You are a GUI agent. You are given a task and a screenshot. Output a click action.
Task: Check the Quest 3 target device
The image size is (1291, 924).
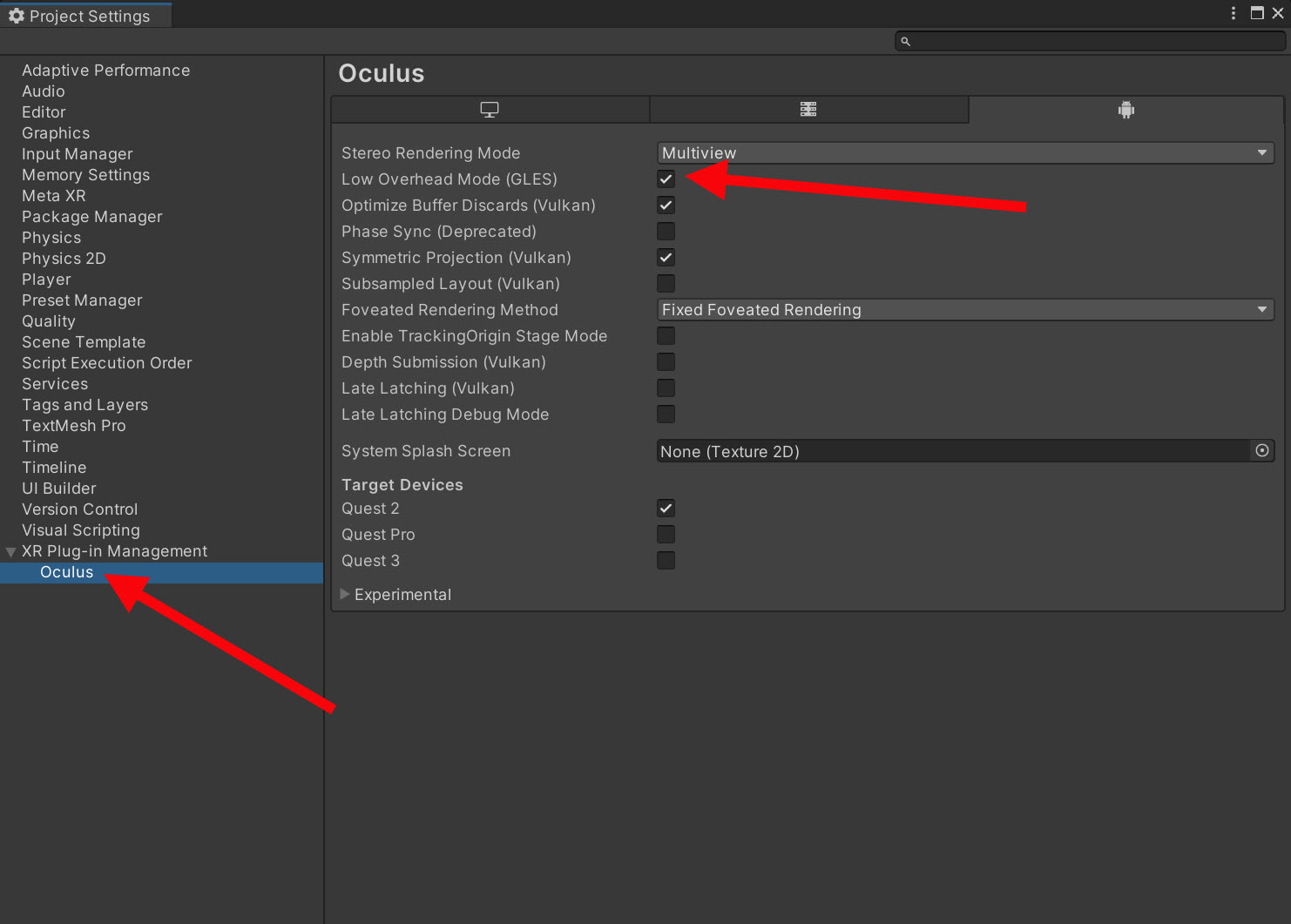pos(666,561)
